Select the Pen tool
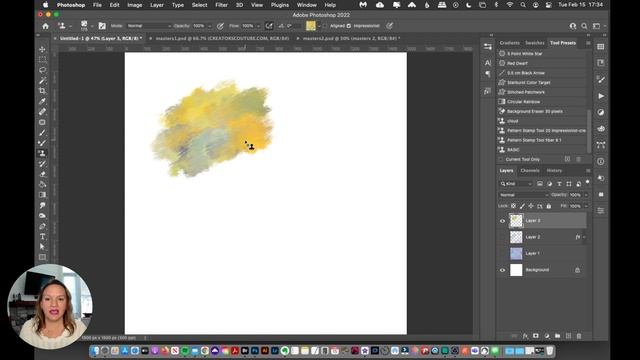The image size is (640, 360). click(42, 226)
